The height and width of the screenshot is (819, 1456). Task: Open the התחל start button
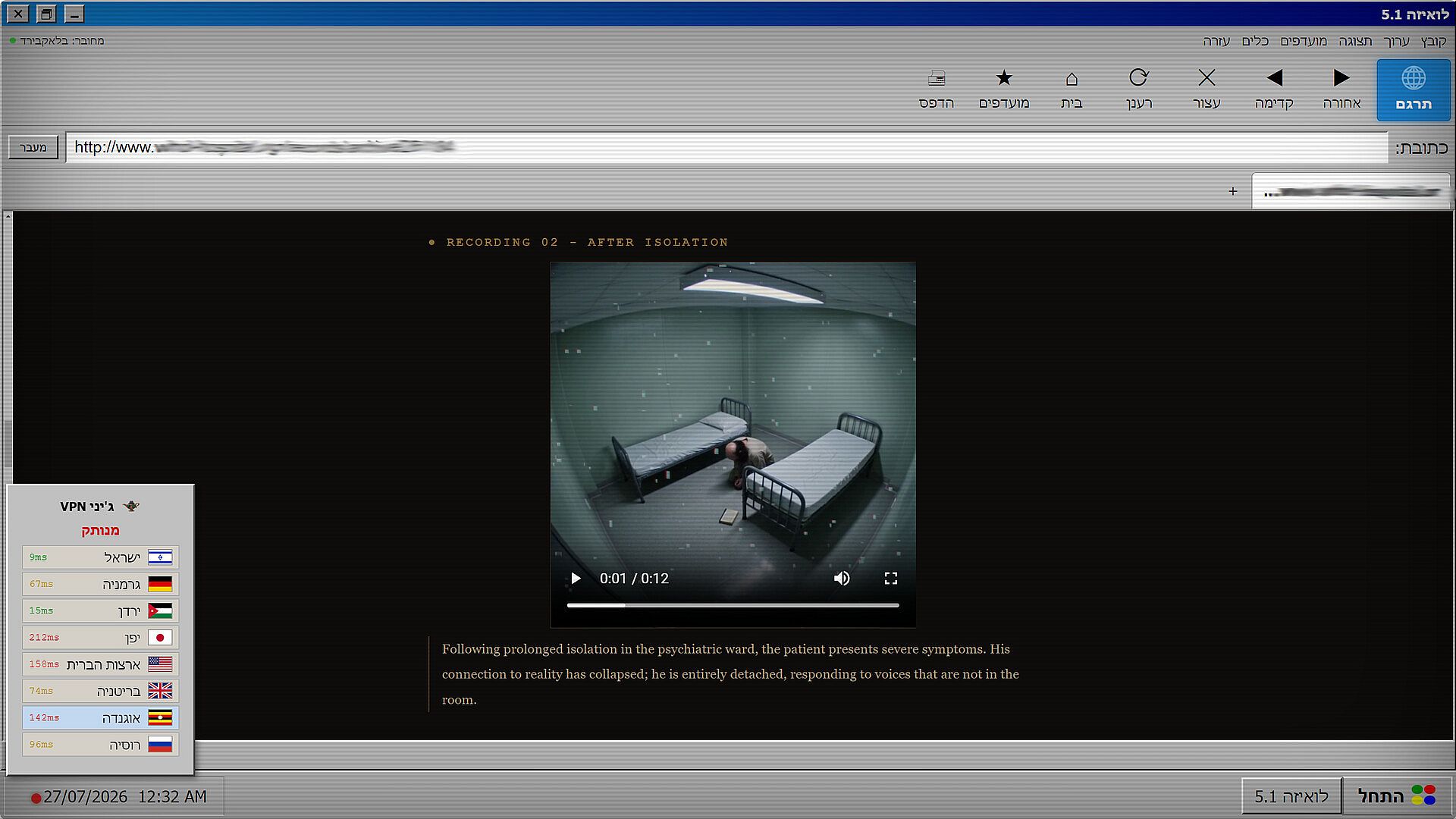click(1397, 795)
